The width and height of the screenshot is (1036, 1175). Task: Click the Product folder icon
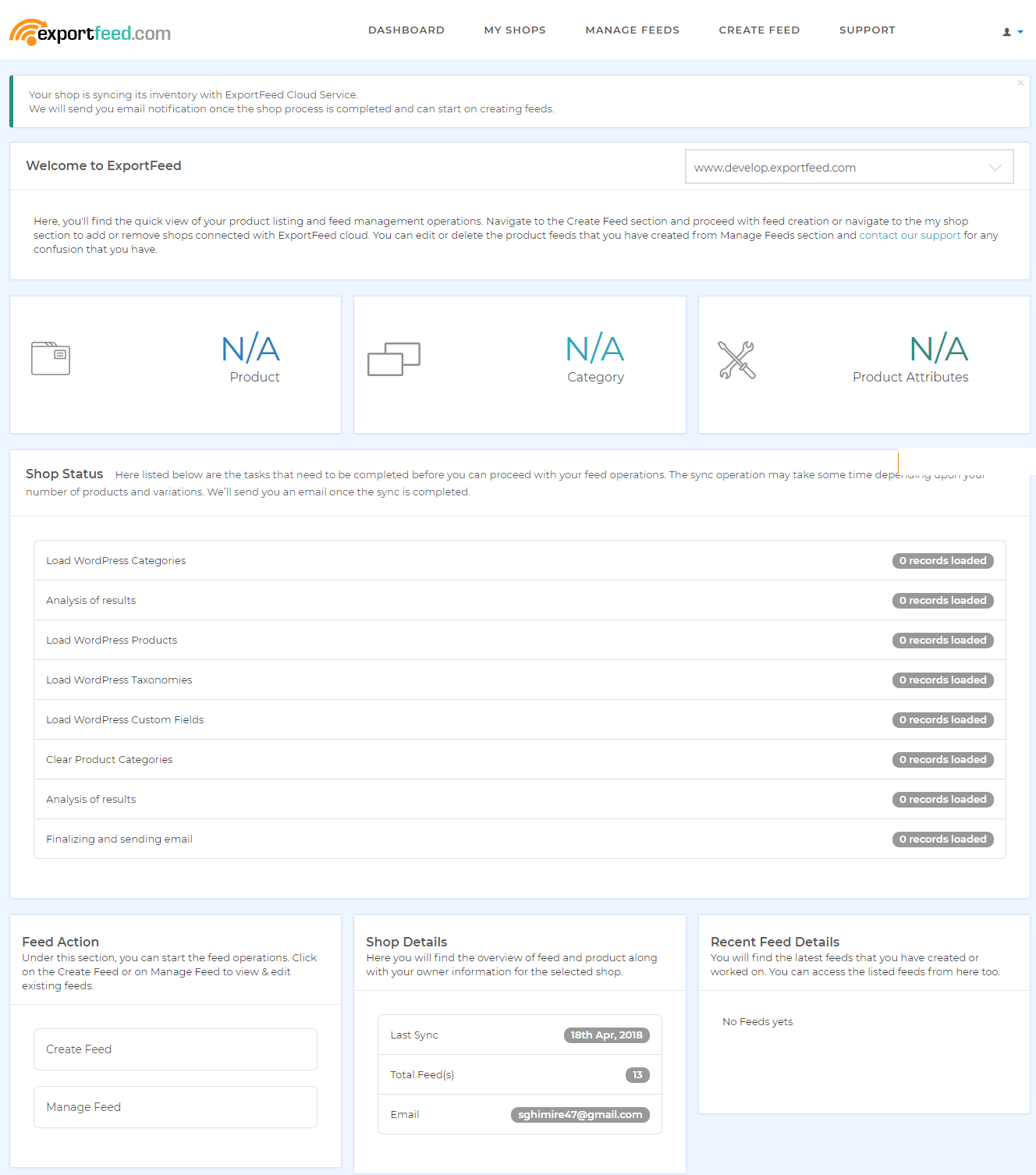[51, 358]
